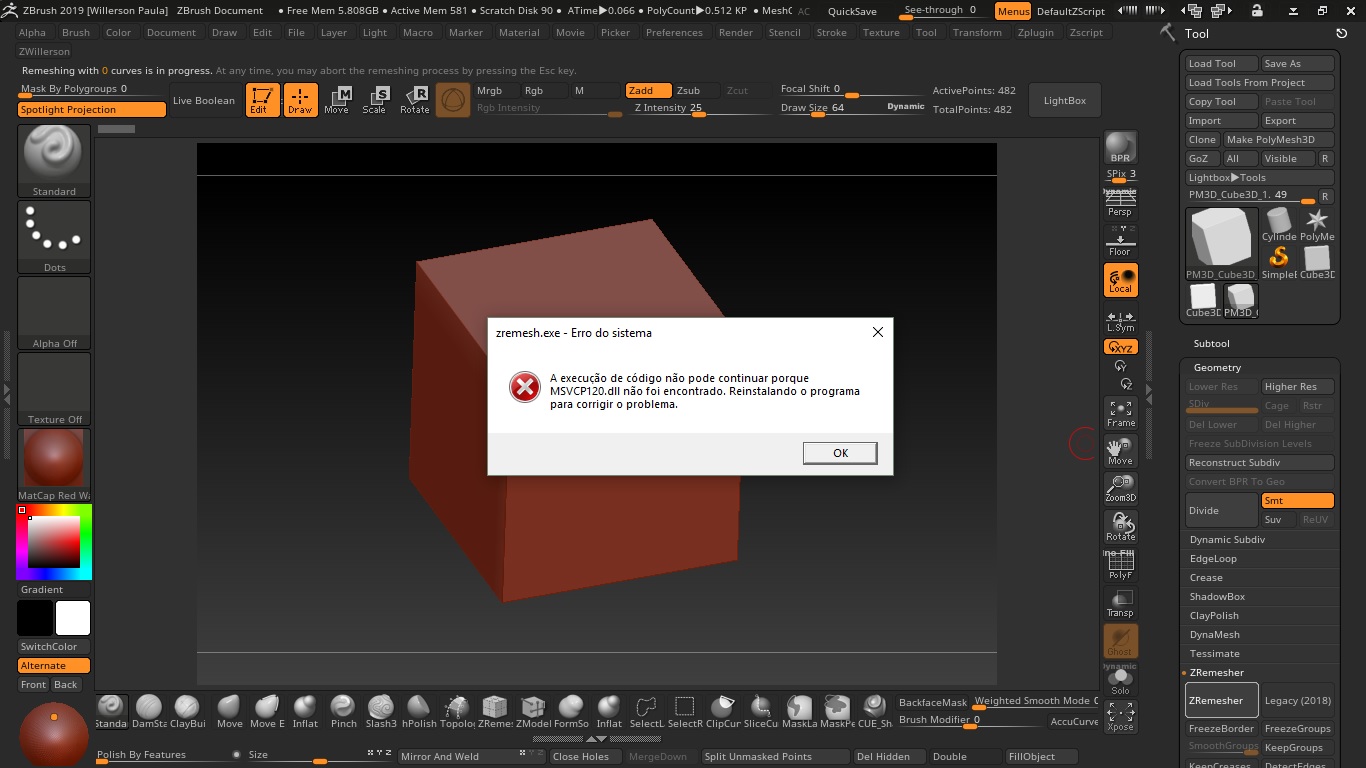Toggle Ghost transparency
The height and width of the screenshot is (768, 1366).
pos(1120,641)
